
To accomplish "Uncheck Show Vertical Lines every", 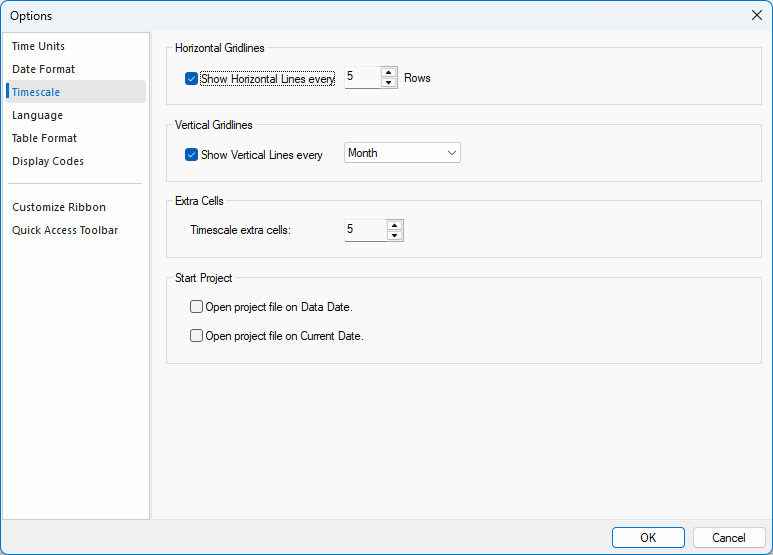I will click(191, 155).
